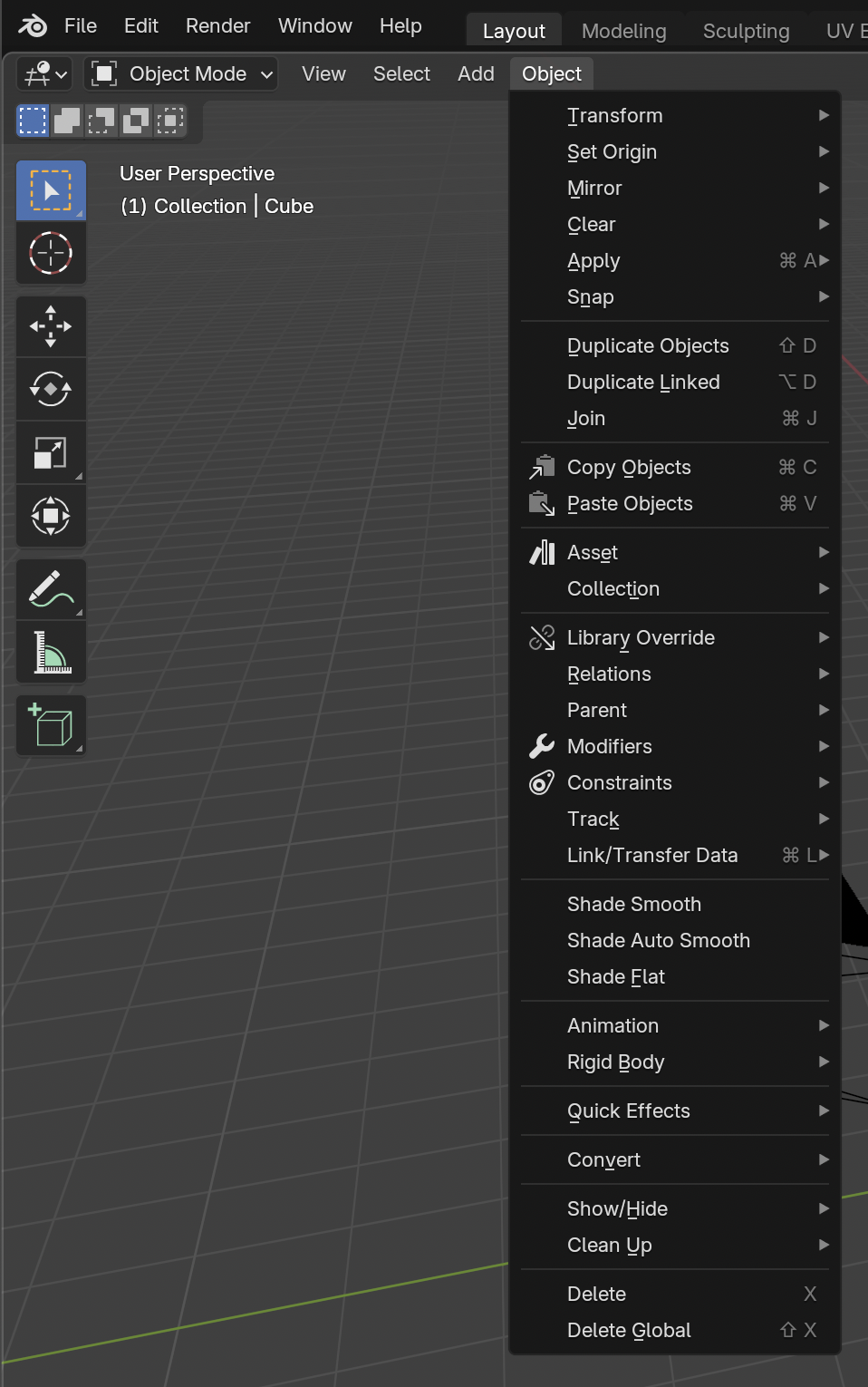Open the File menu
Screen dimensions: 868x1387
point(81,25)
